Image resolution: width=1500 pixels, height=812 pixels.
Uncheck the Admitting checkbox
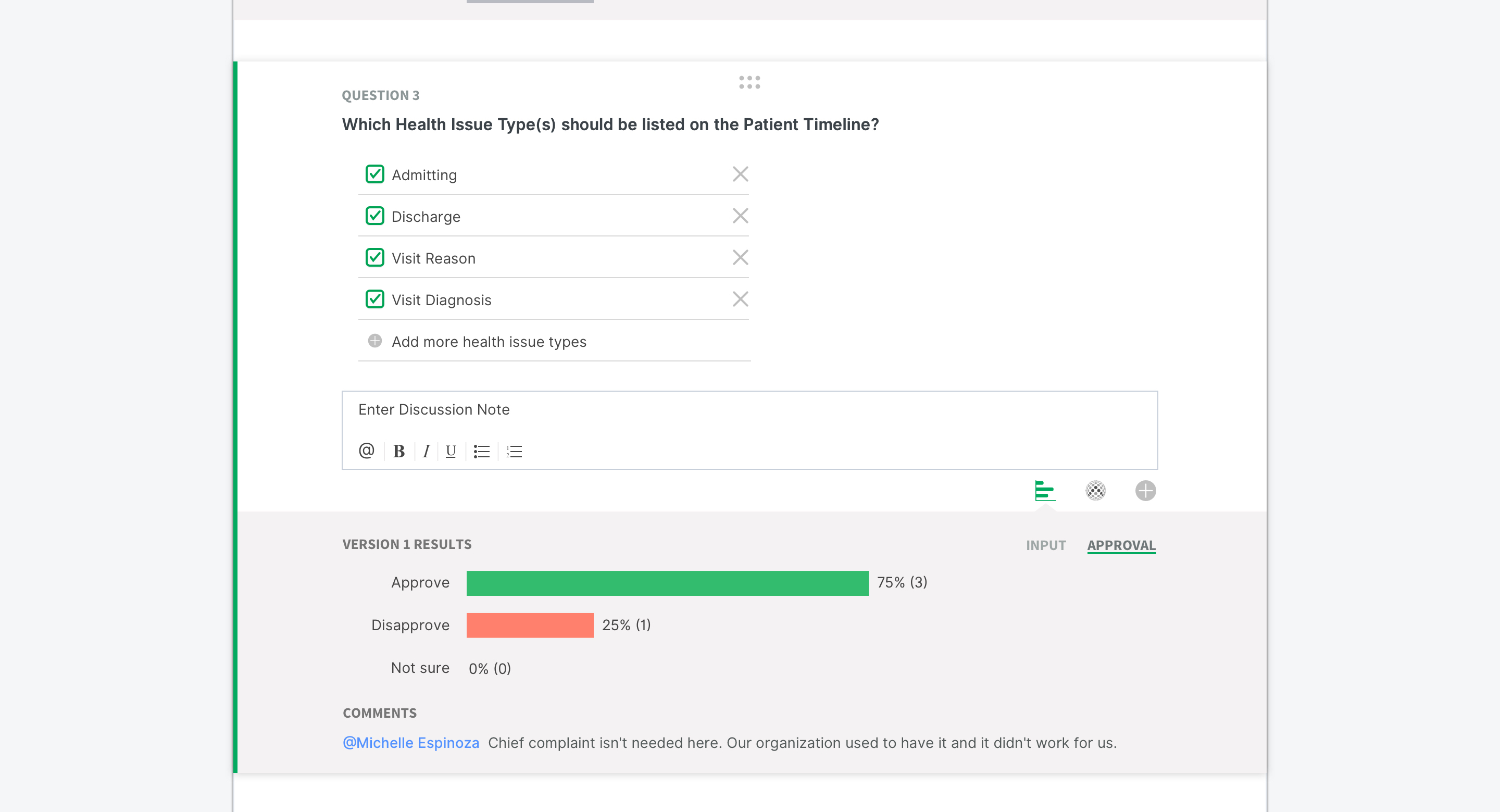point(375,174)
